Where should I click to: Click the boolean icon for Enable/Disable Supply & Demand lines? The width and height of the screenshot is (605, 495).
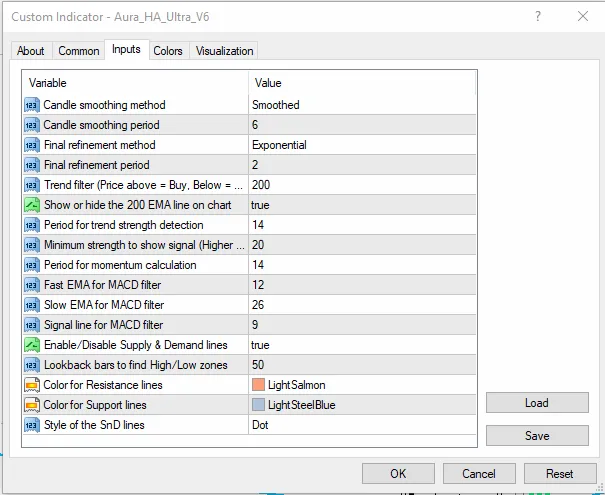[32, 345]
